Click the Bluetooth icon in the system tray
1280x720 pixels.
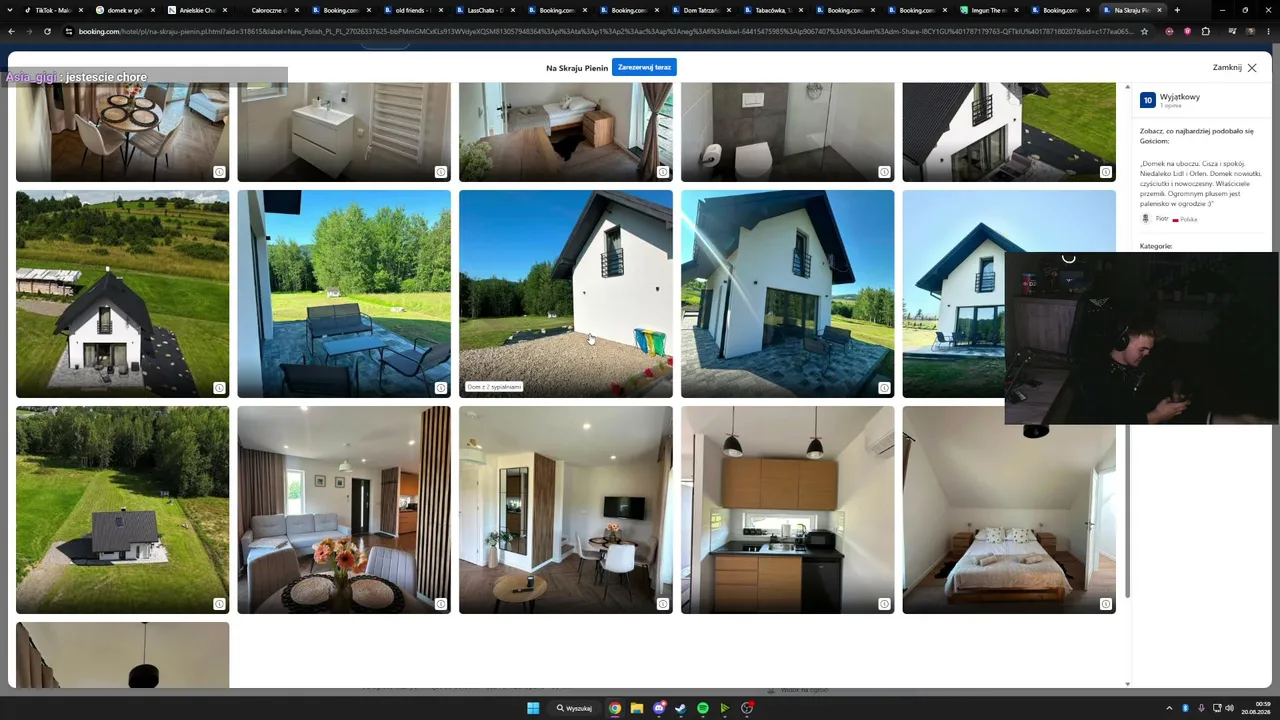pyautogui.click(x=1185, y=708)
